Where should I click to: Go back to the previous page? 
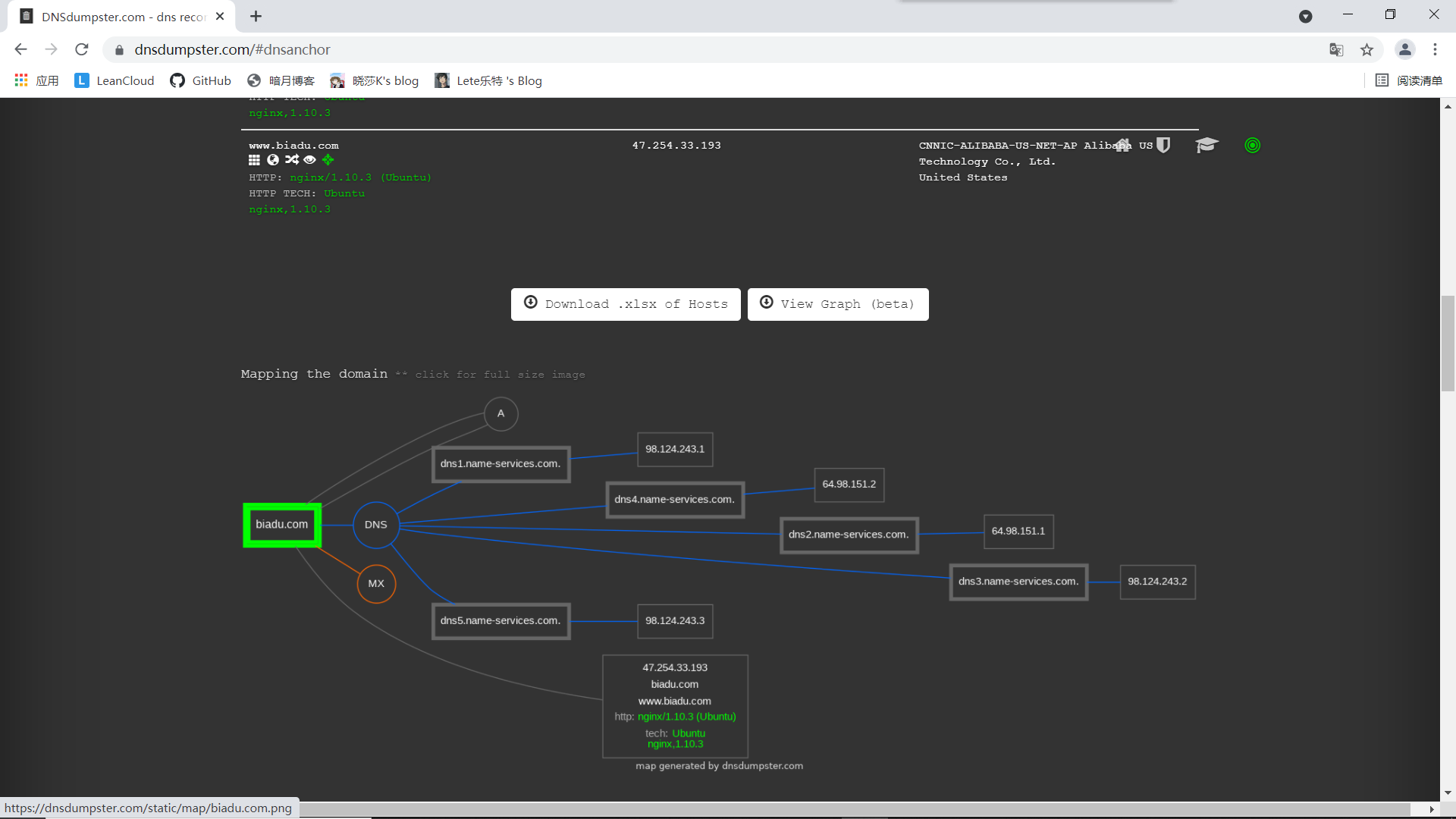(20, 49)
